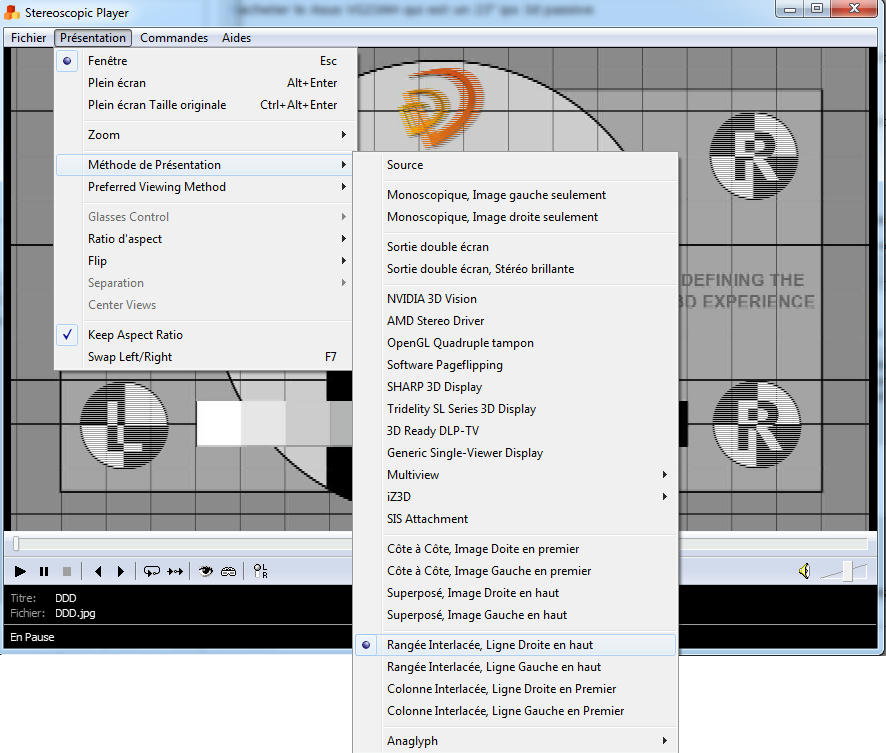Click the En Pause status text
Viewport: 886px width, 753px height.
coord(32,637)
